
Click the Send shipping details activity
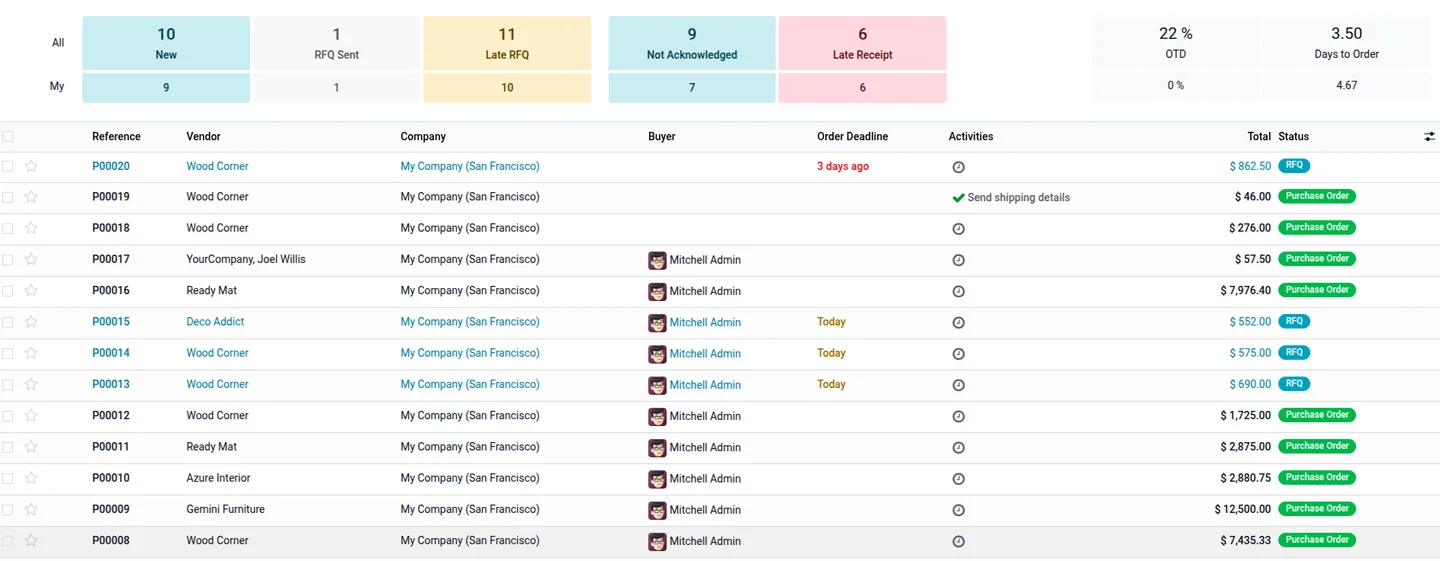[x=1018, y=198]
